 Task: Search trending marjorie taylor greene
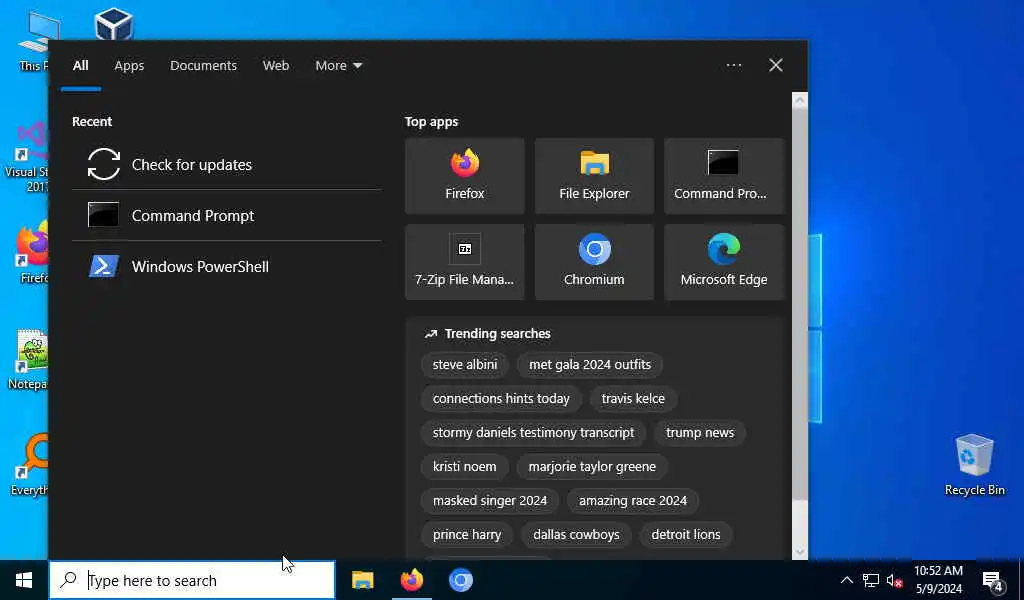(x=592, y=466)
